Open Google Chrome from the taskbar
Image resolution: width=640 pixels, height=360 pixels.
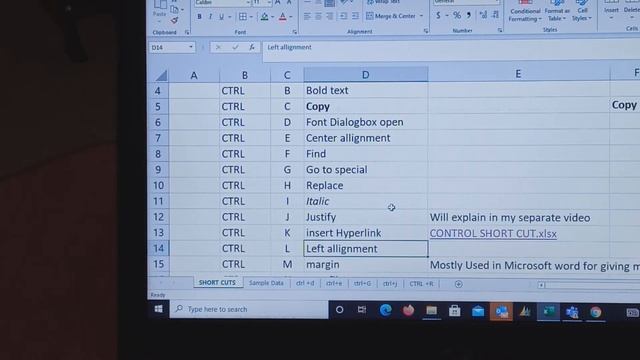click(x=596, y=312)
